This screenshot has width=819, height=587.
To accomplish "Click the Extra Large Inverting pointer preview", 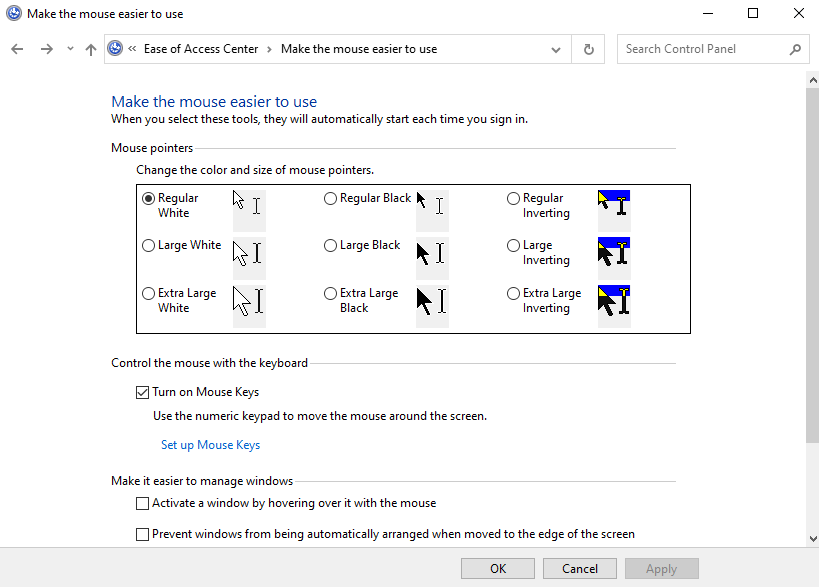I will tap(613, 301).
